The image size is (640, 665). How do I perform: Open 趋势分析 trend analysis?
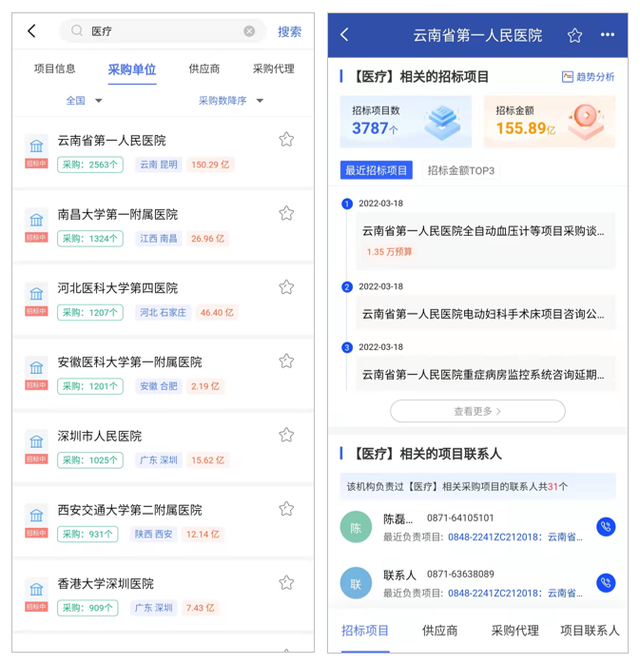pos(588,77)
